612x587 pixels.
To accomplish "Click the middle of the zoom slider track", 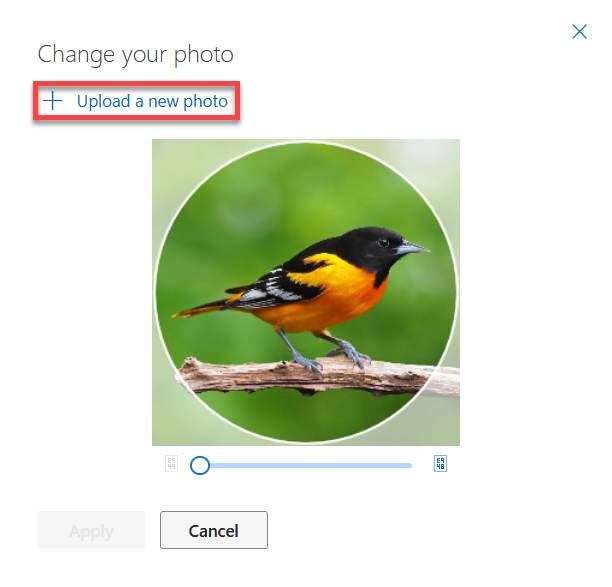I will pos(306,465).
